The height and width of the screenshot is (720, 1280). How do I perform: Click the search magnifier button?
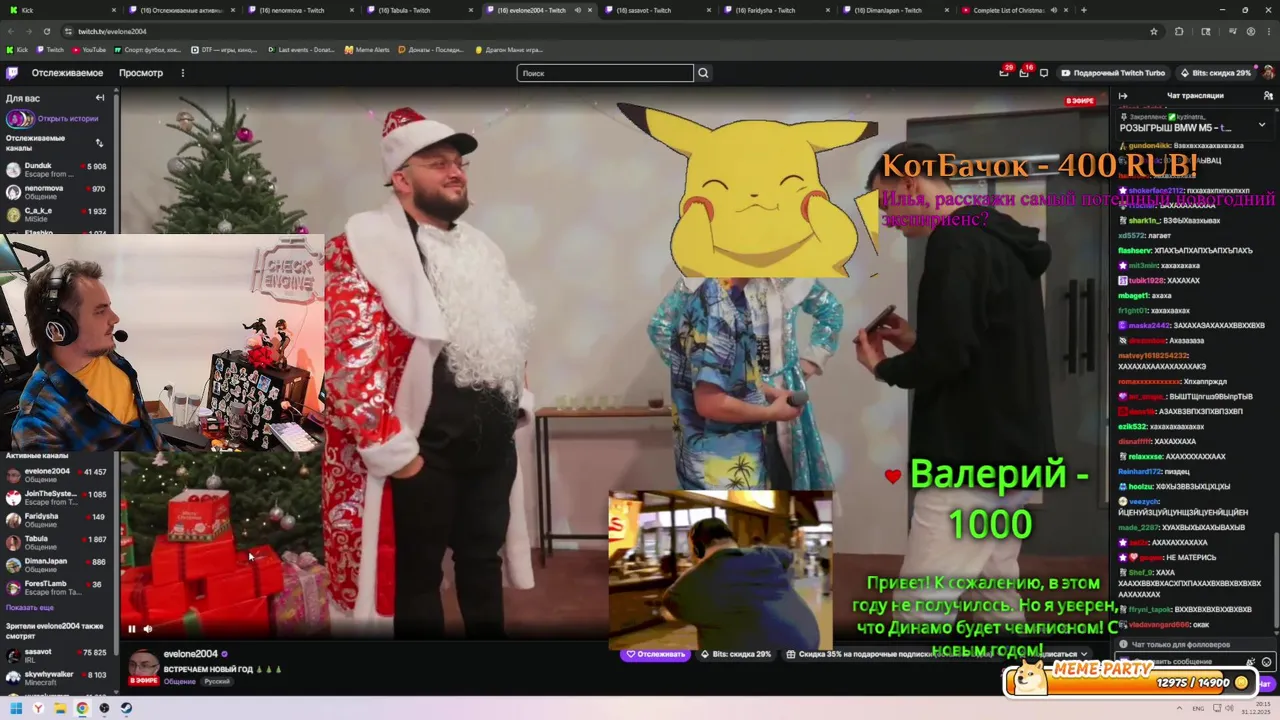click(x=703, y=73)
